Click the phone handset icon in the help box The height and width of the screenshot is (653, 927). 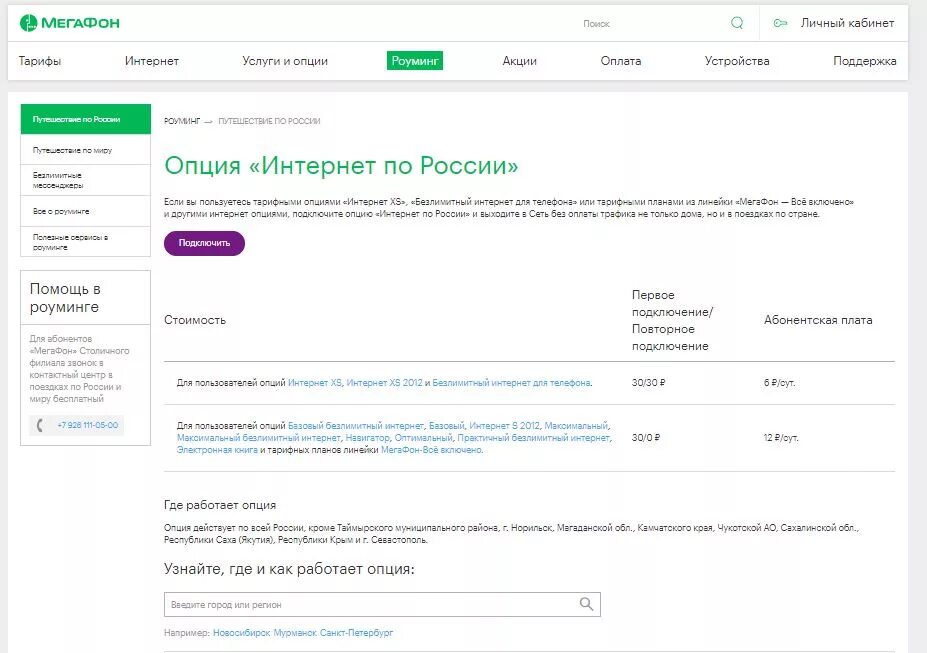[x=40, y=425]
